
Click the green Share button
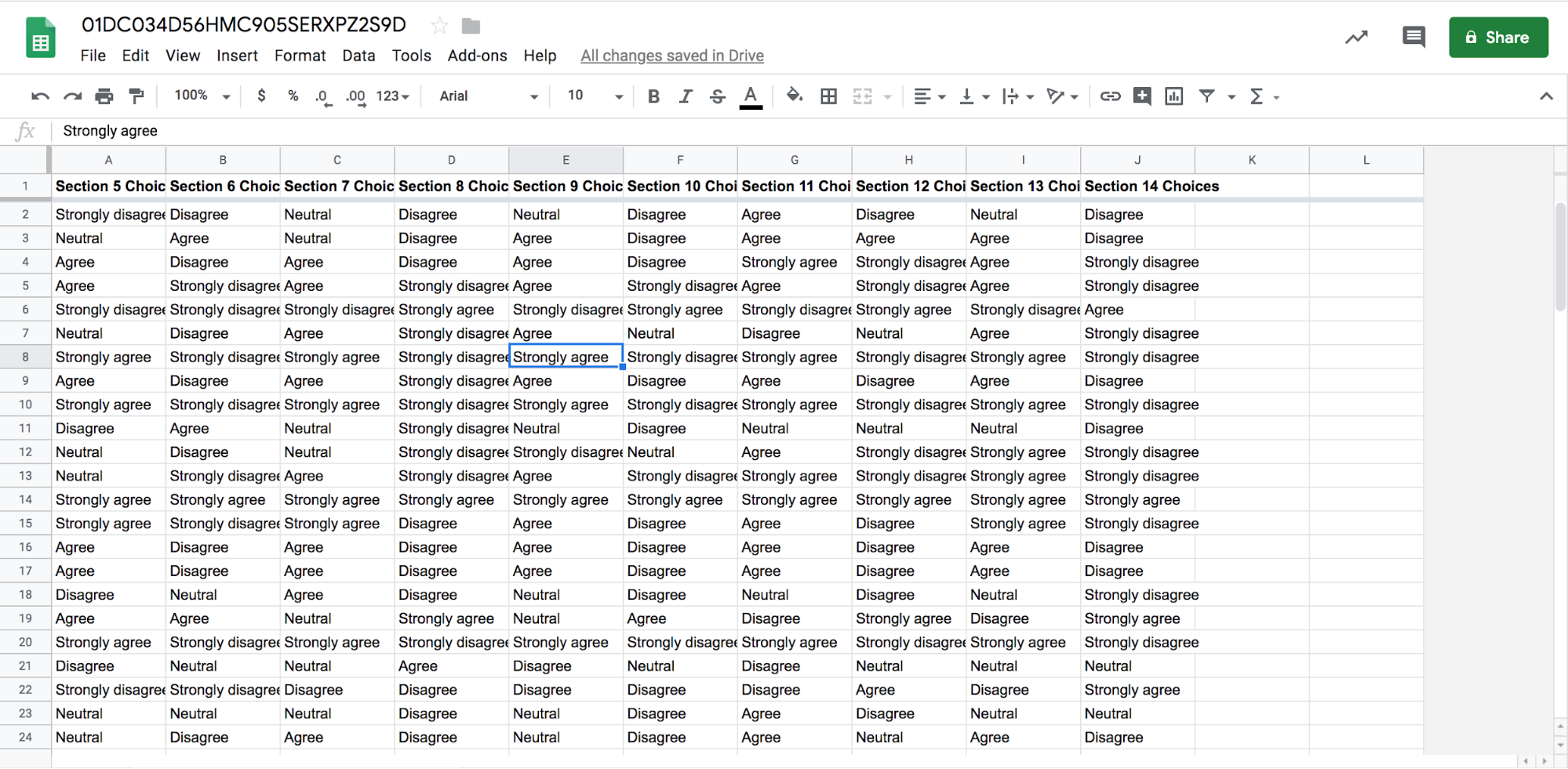1497,38
